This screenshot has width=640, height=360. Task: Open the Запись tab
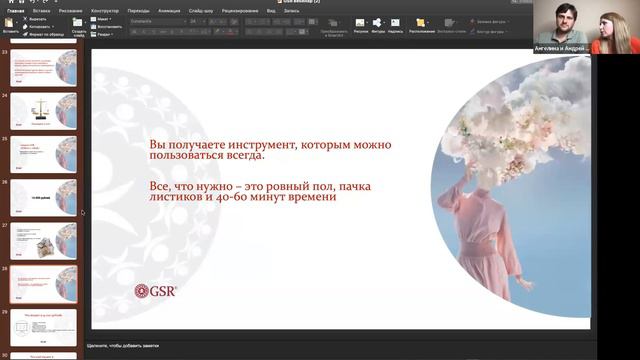click(x=291, y=11)
